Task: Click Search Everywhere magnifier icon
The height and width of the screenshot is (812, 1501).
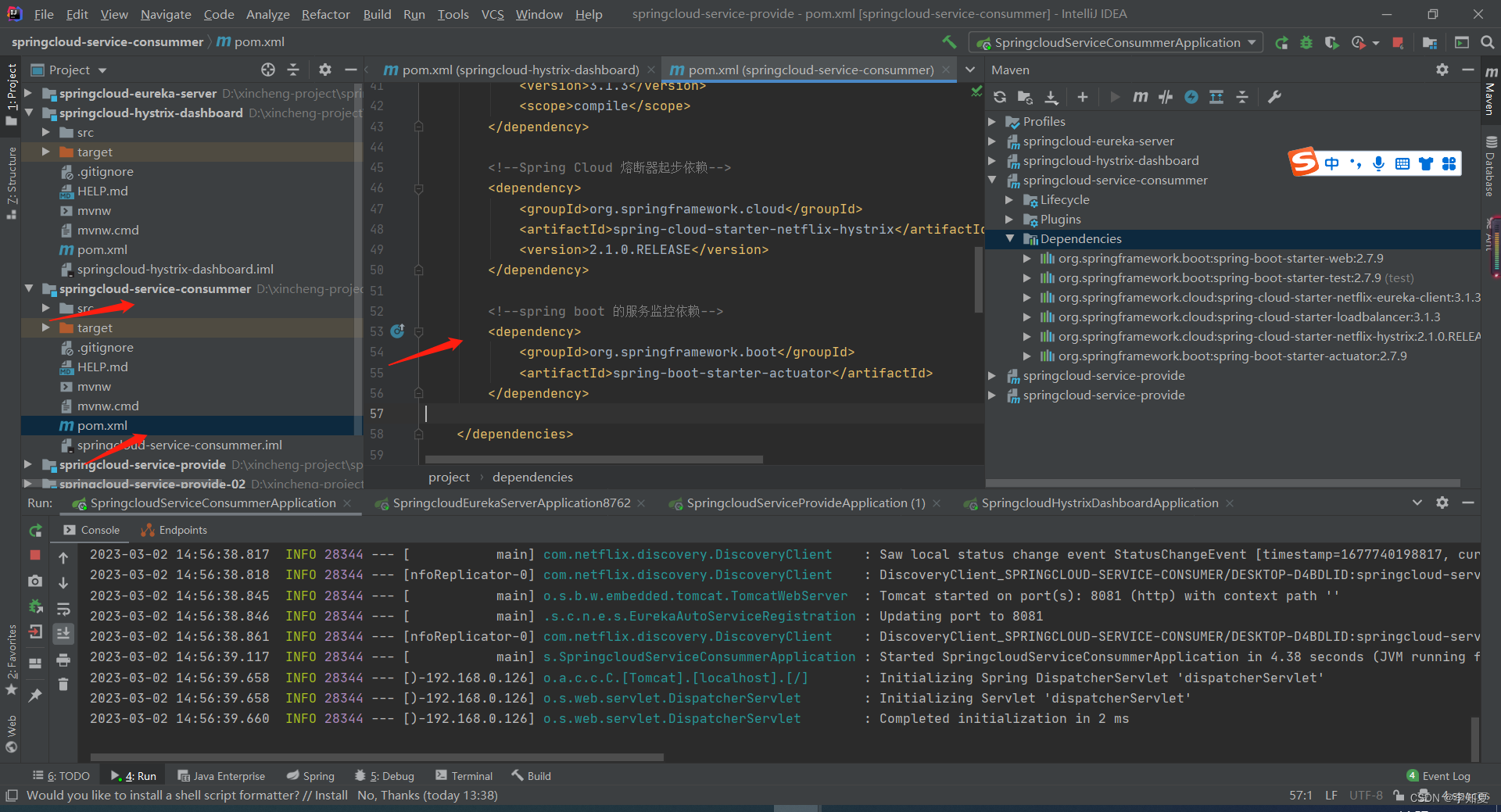Action: (x=1487, y=42)
